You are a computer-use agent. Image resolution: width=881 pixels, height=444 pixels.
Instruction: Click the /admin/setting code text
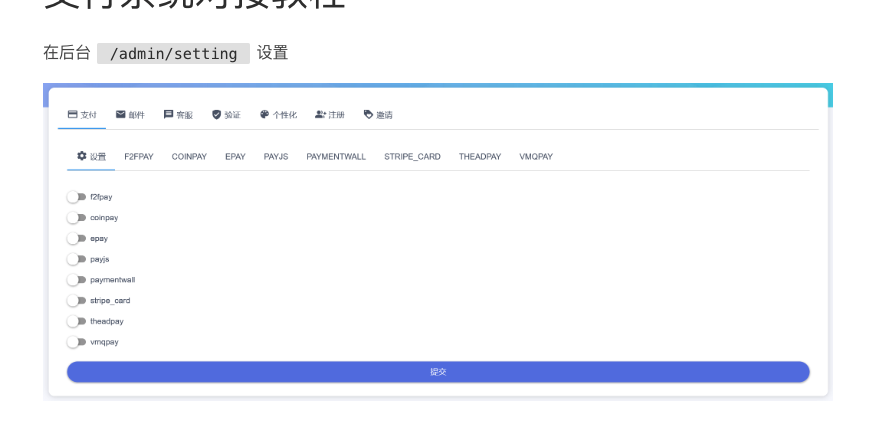click(174, 53)
